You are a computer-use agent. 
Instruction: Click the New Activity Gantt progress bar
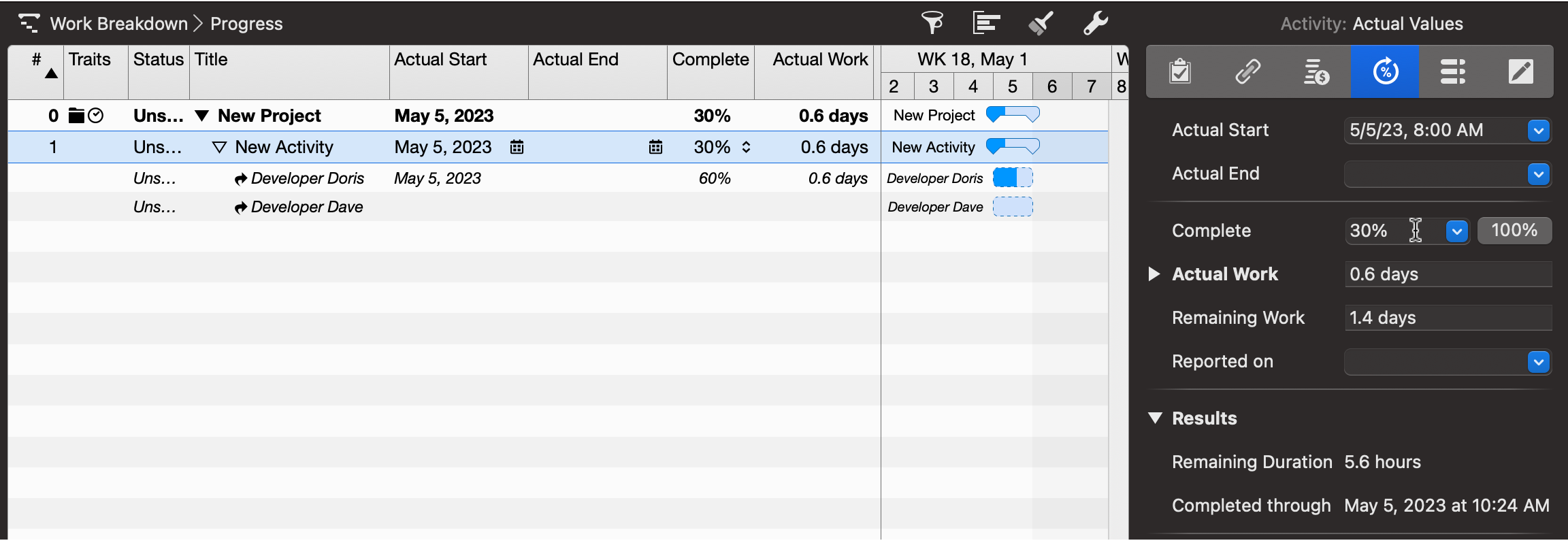(x=1013, y=146)
